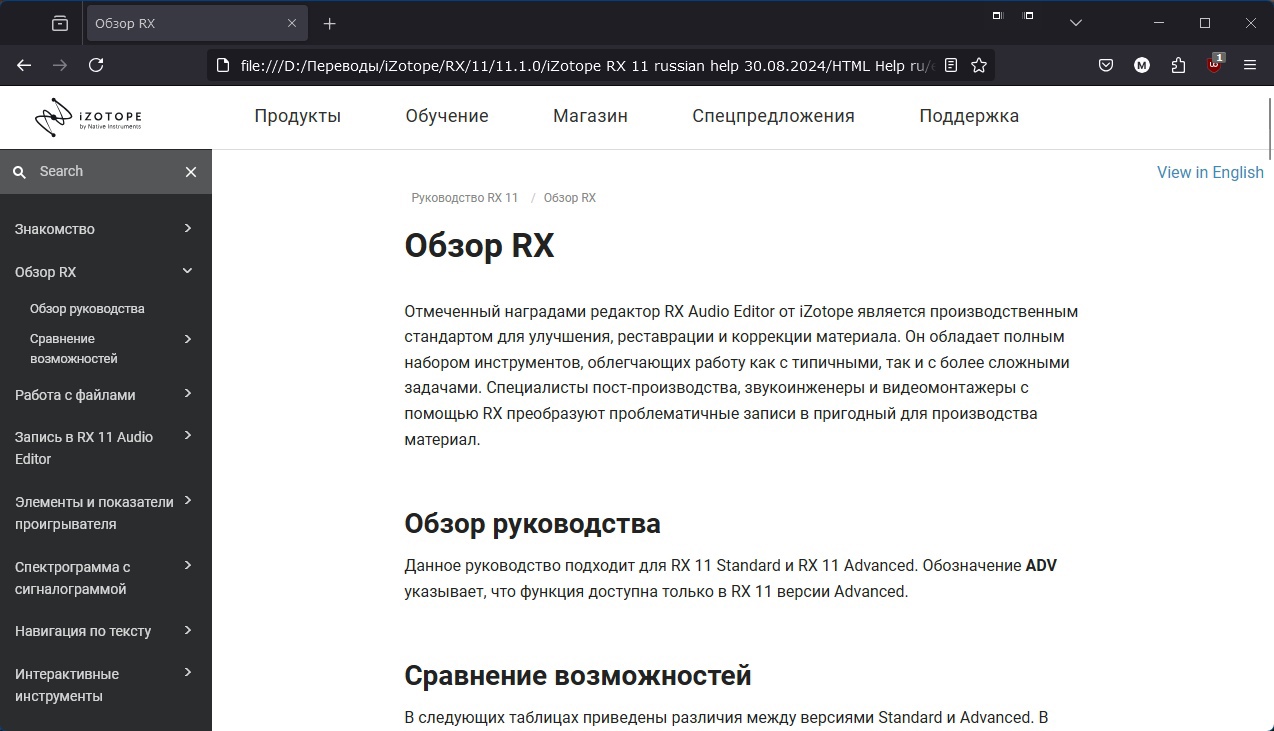Close the Обзор RX browser tab

(292, 23)
